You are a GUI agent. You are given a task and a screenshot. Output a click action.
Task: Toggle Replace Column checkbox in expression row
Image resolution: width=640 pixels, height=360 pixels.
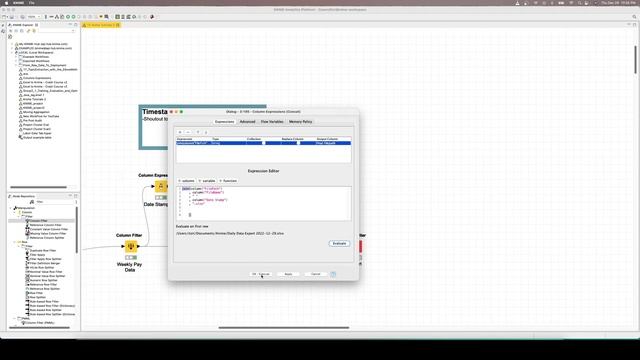click(298, 143)
